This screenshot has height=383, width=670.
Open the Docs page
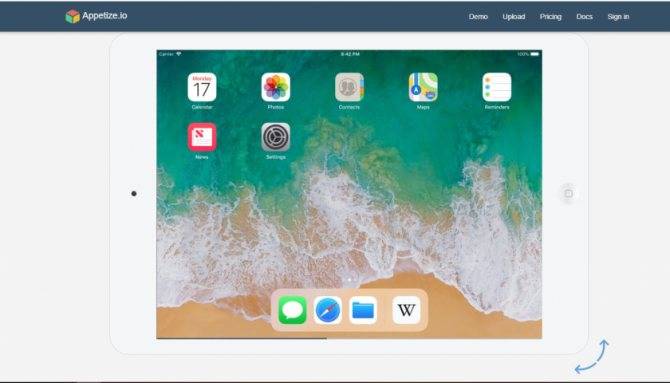tap(585, 17)
